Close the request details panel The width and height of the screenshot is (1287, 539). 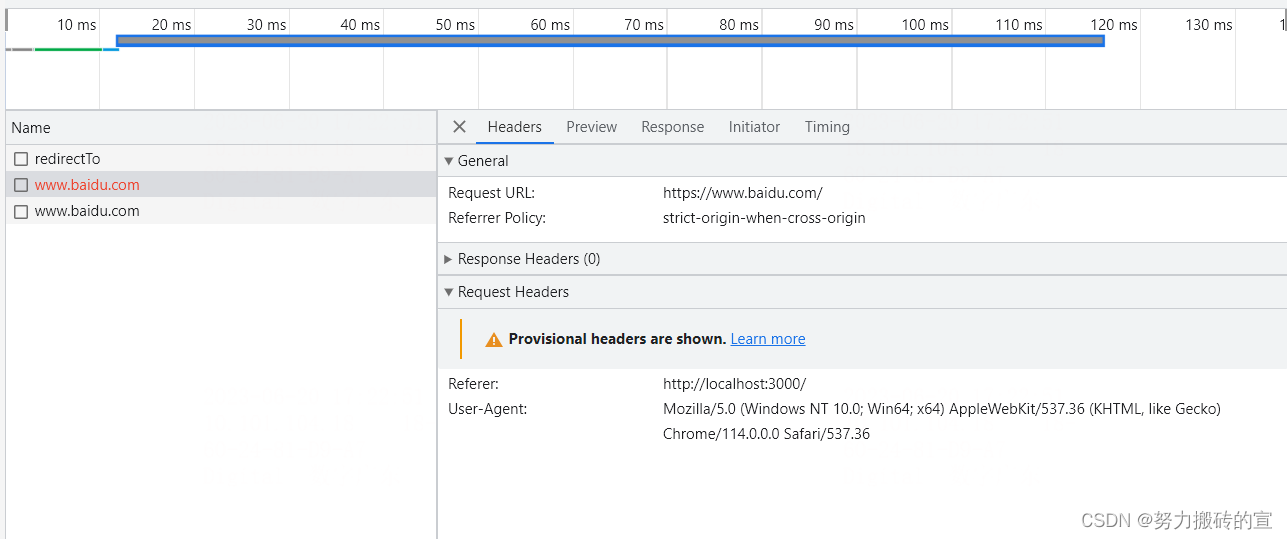459,127
